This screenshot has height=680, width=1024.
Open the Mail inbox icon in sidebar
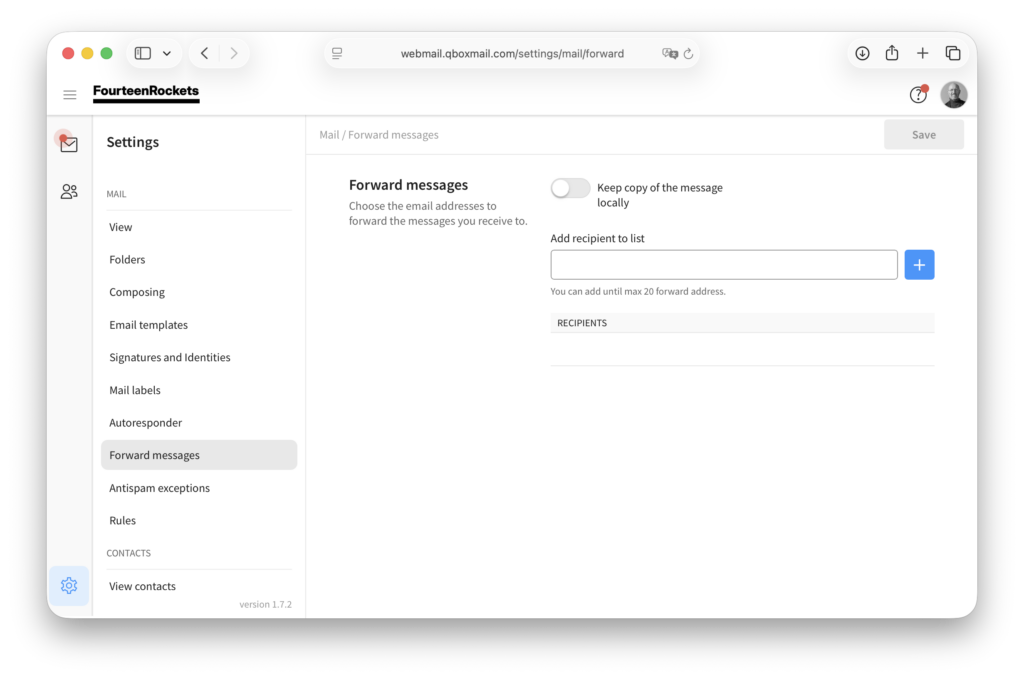pos(69,144)
